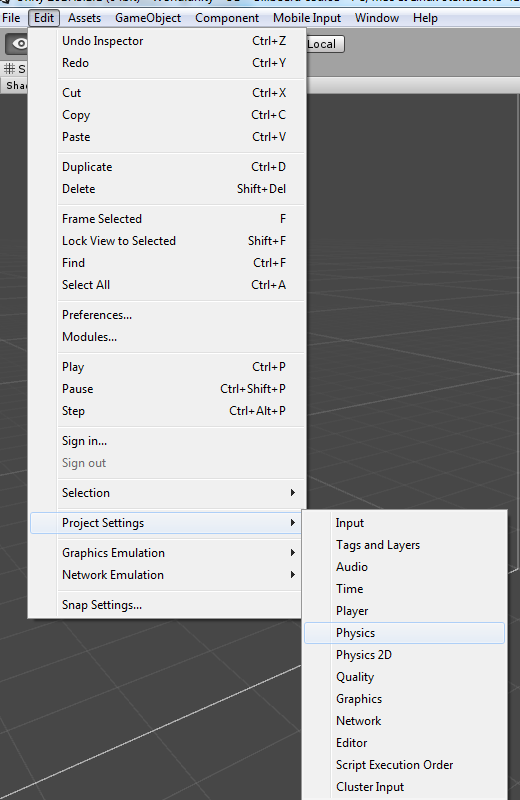Open the Help menu
Viewport: 520px width, 800px height.
425,18
